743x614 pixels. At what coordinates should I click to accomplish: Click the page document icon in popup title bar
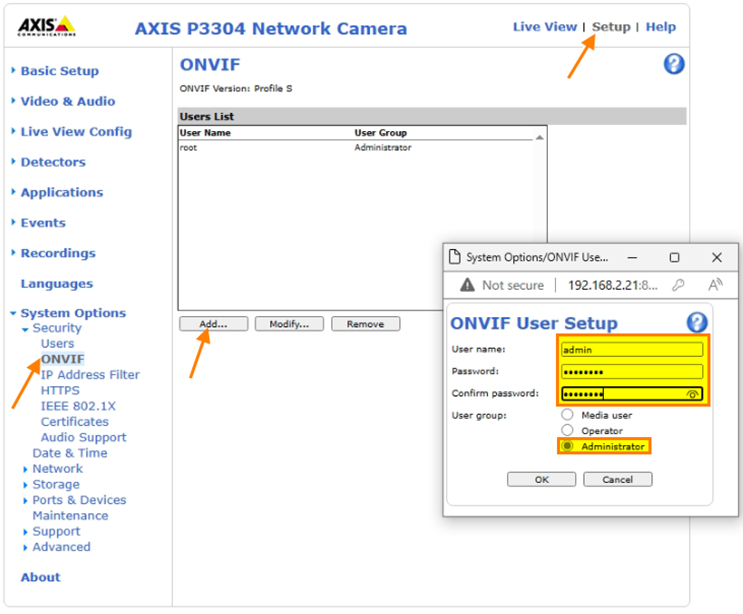454,257
